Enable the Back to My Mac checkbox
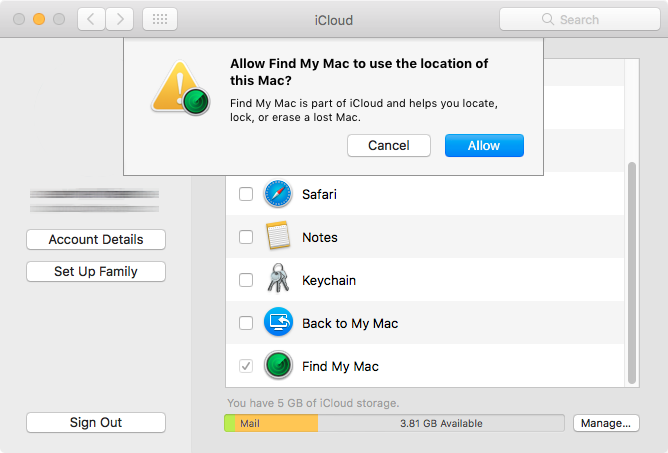The width and height of the screenshot is (668, 453). [x=246, y=323]
